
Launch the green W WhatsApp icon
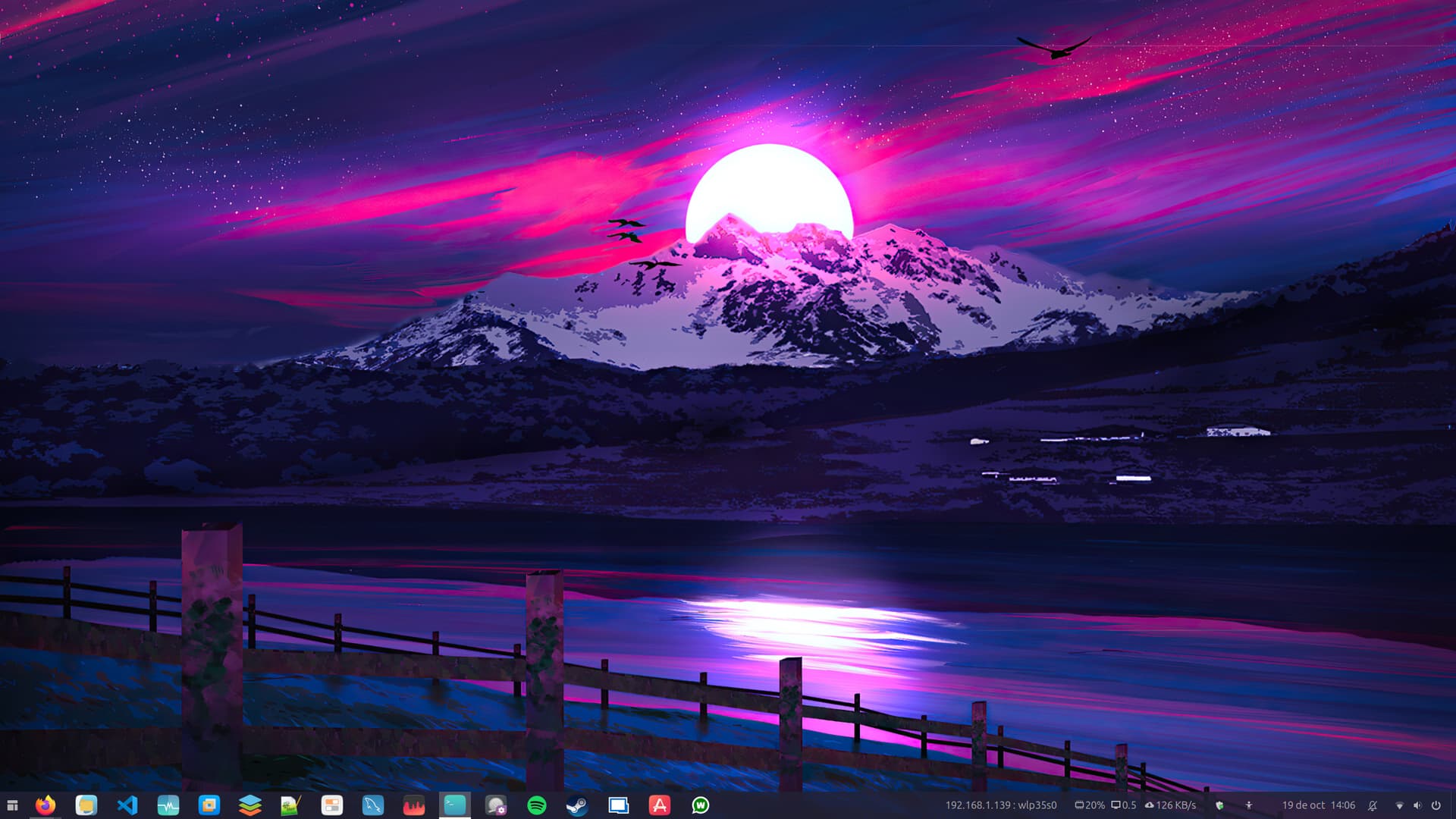click(x=701, y=805)
